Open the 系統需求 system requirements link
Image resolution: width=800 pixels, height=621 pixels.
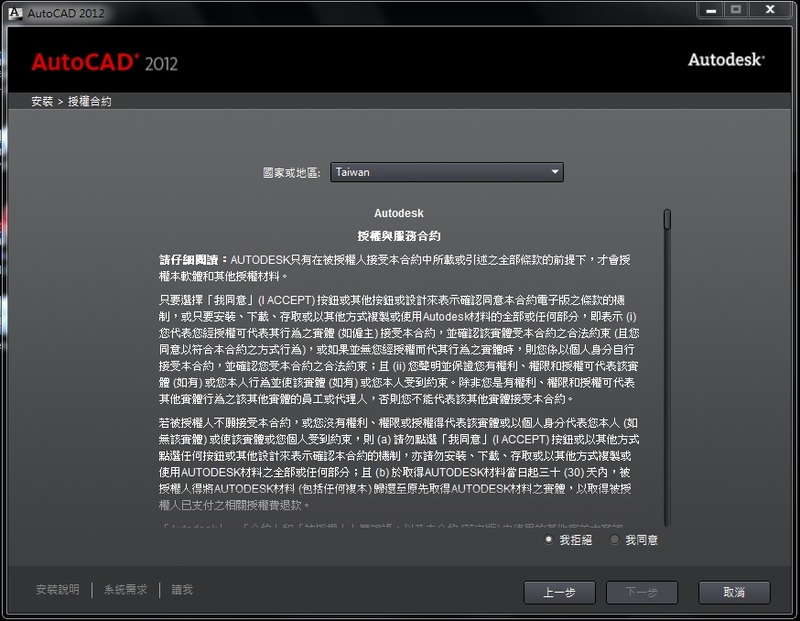pyautogui.click(x=126, y=590)
